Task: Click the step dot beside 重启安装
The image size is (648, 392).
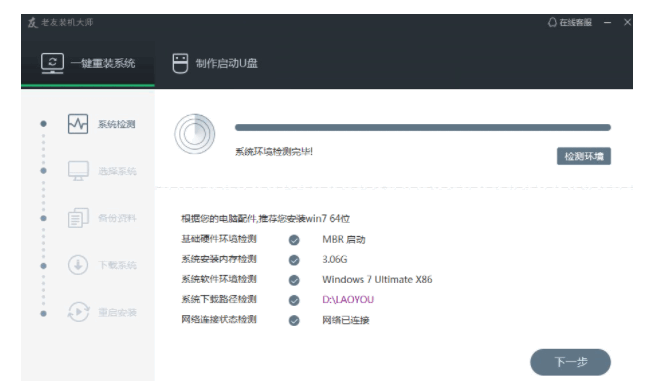Action: 43,314
